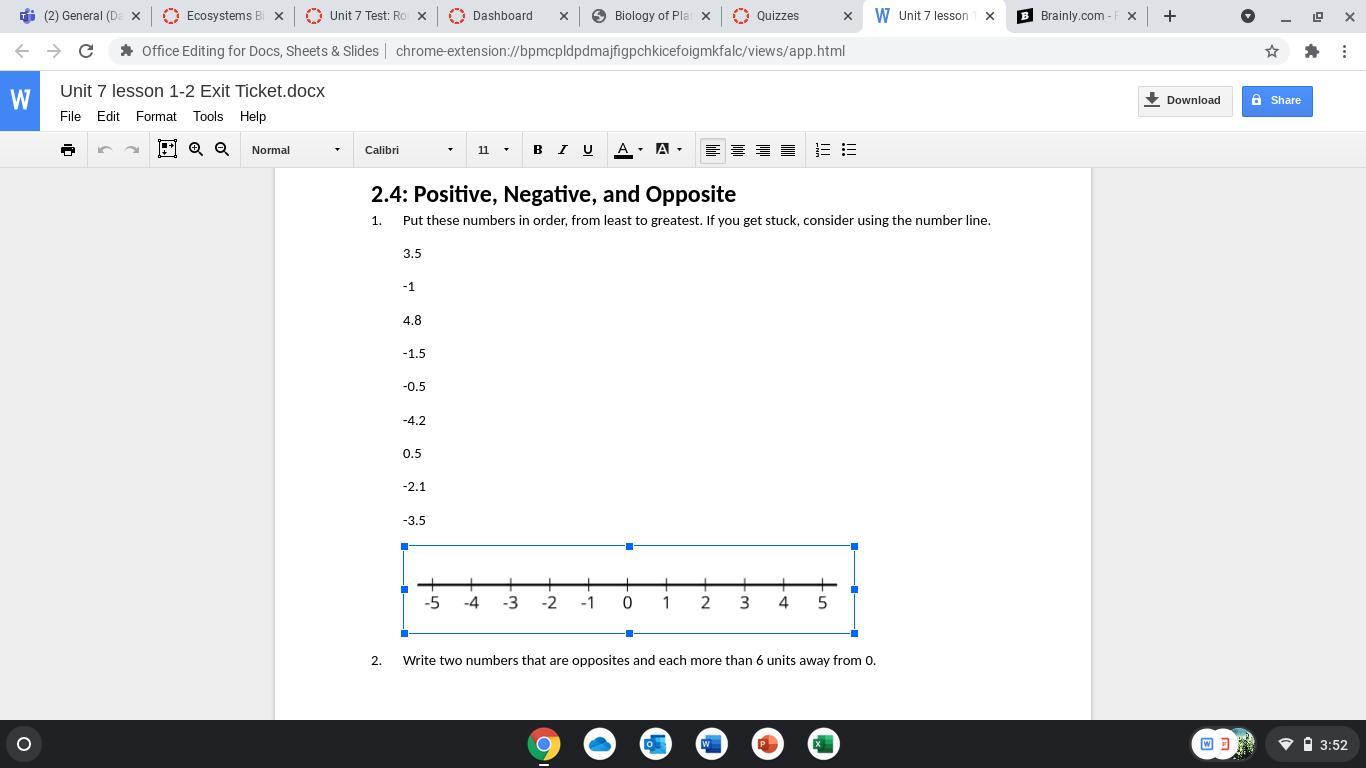Switch to the Ecosystems tab

[223, 16]
